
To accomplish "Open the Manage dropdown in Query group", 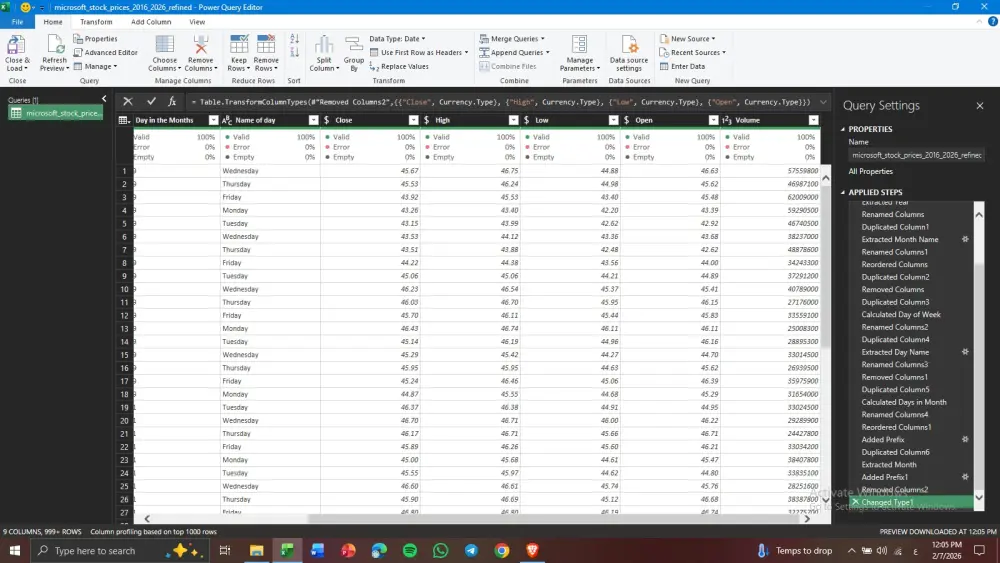I will click(x=96, y=66).
